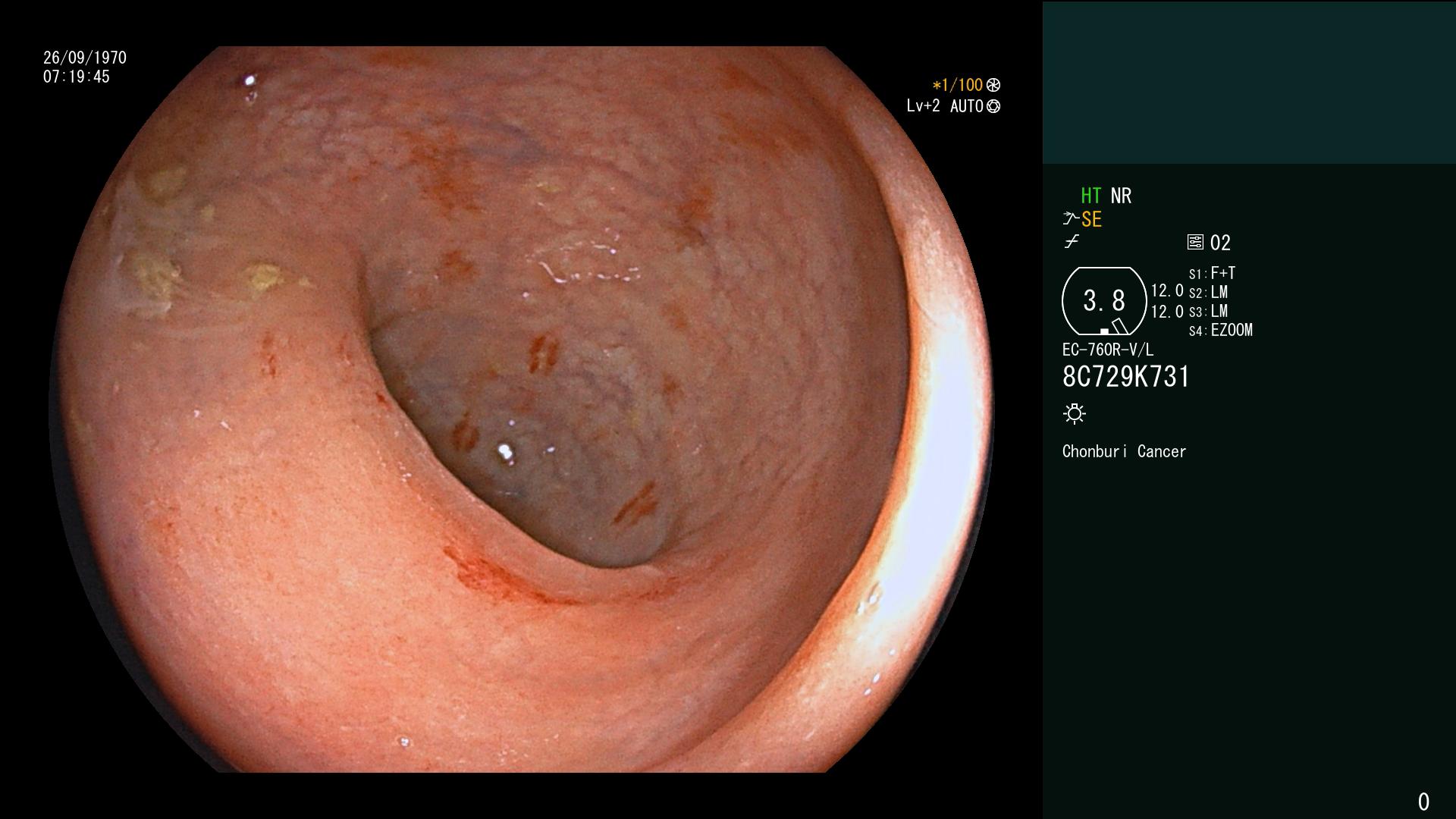Image resolution: width=1456 pixels, height=819 pixels.
Task: Click the time 07:19:45 overlay
Action: (77, 77)
